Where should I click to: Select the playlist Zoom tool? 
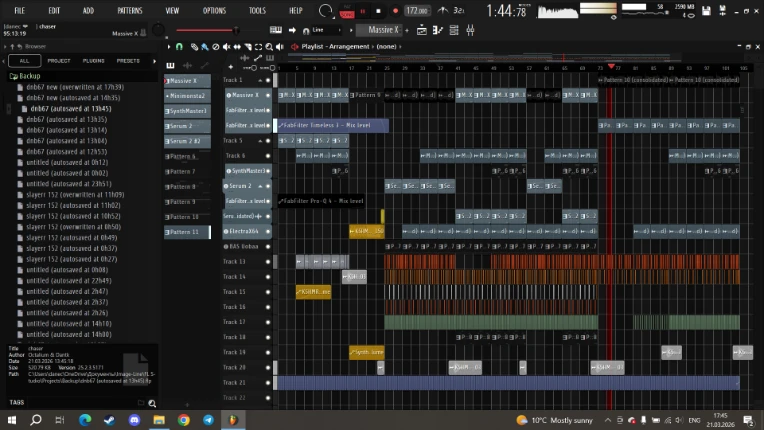pyautogui.click(x=269, y=47)
